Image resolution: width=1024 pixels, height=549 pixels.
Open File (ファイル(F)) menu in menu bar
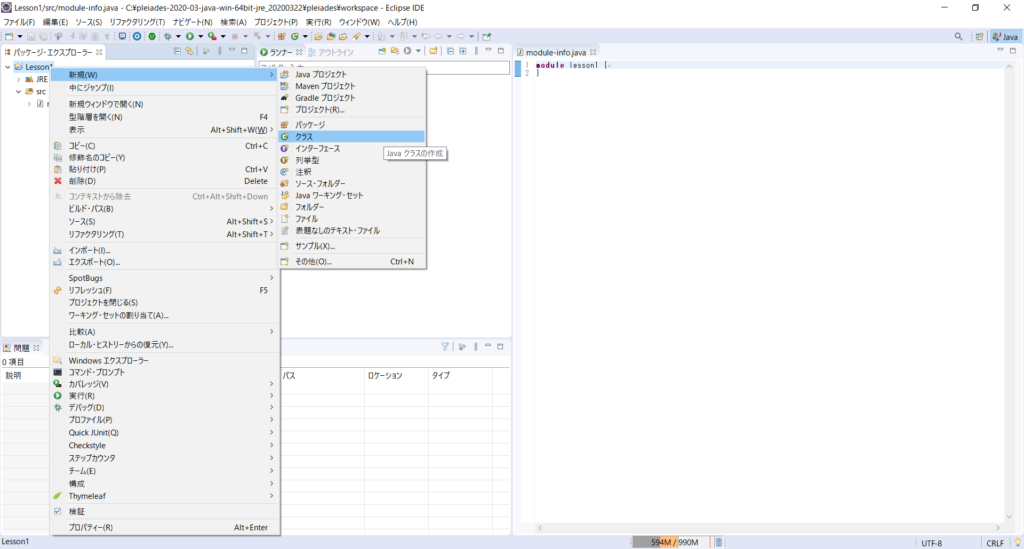point(20,22)
